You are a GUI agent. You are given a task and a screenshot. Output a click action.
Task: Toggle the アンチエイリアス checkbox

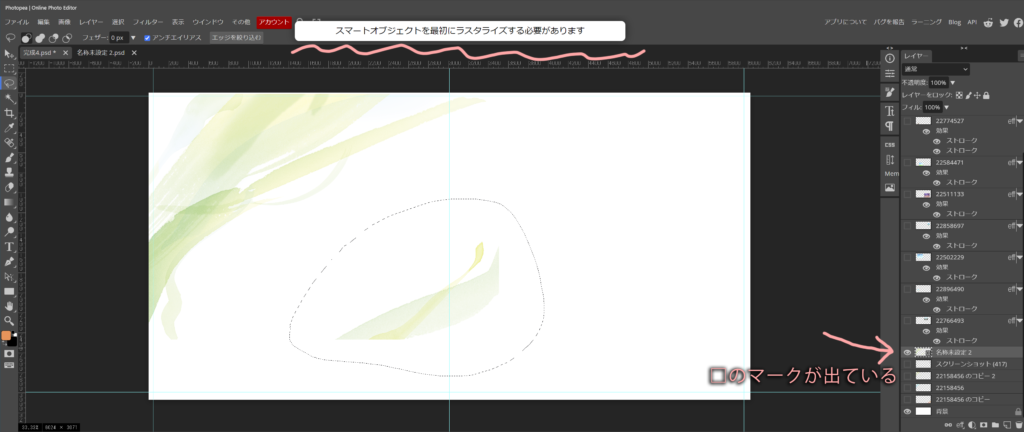[148, 38]
